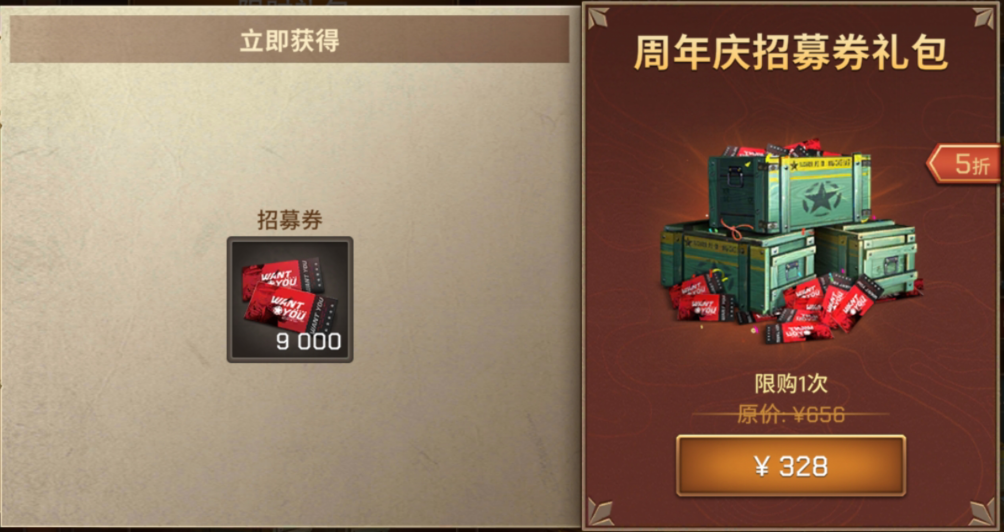Click the bottom-right corner ornament of pack panel
The height and width of the screenshot is (532, 1004).
(983, 513)
